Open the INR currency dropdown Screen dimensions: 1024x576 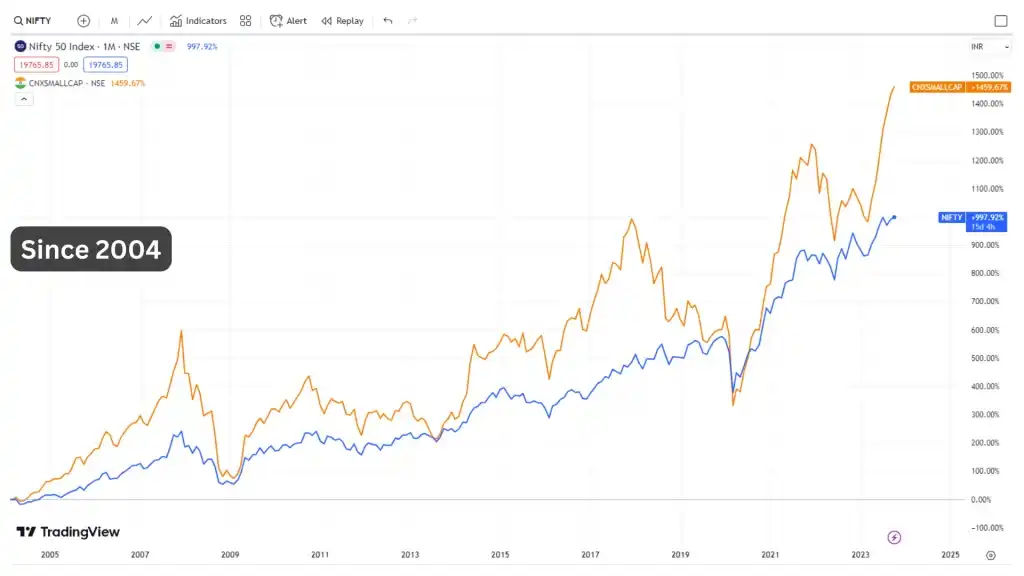tap(977, 47)
